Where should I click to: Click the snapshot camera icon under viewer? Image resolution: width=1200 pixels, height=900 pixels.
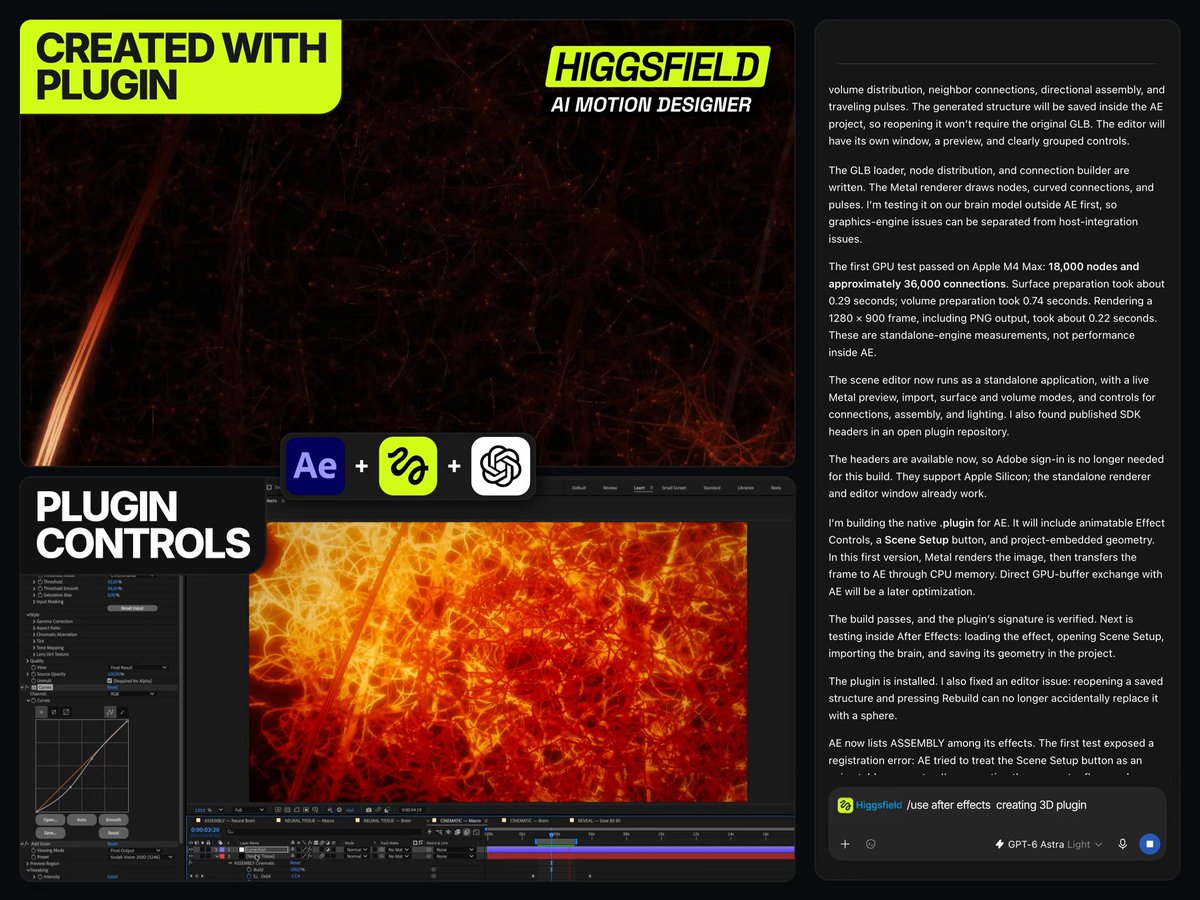[x=369, y=810]
